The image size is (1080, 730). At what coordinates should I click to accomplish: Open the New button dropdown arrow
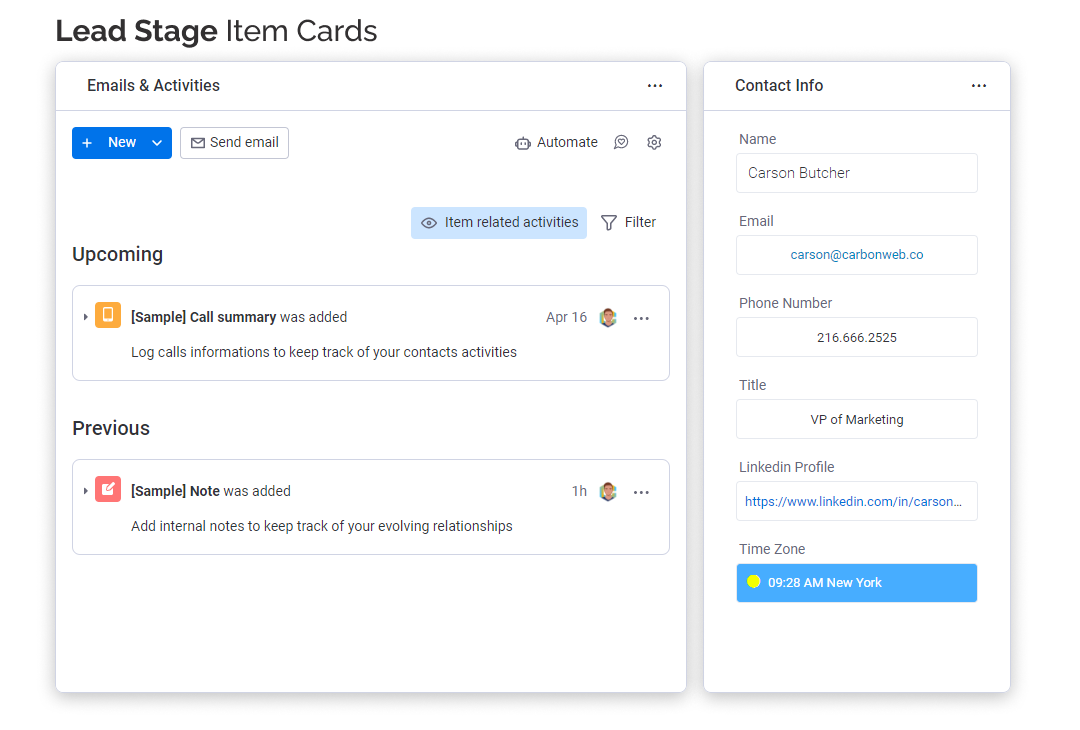[157, 143]
